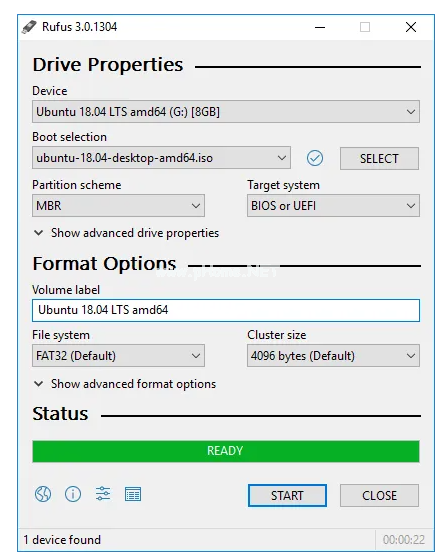Click the Volume label text field
The image size is (445, 560).
[226, 310]
